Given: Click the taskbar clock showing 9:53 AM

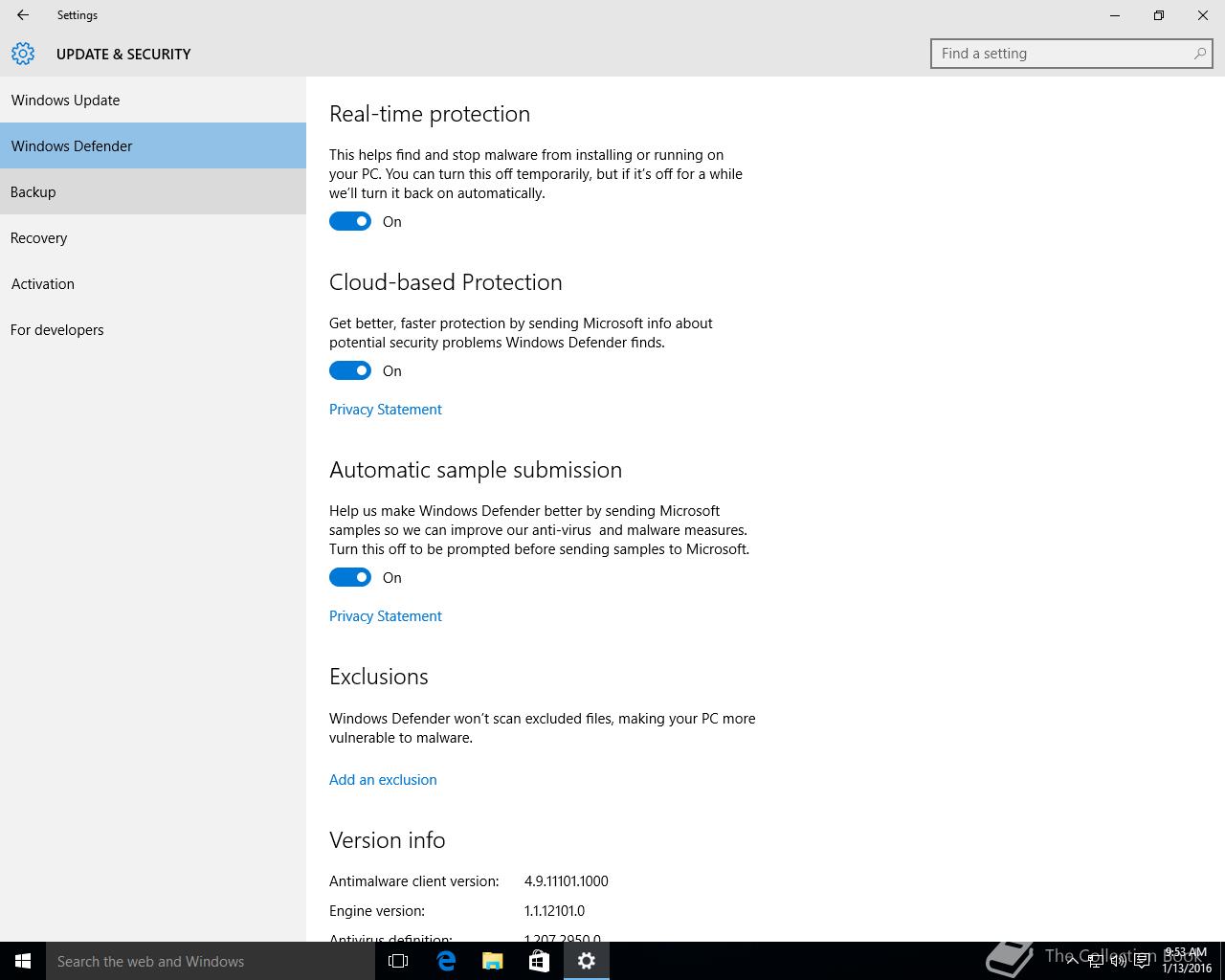Looking at the screenshot, I should pos(1186,961).
